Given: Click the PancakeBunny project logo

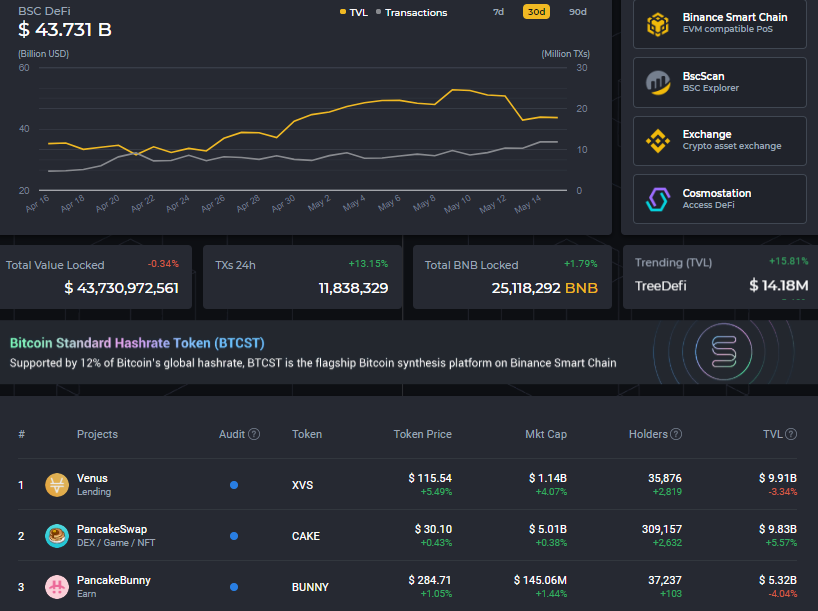Looking at the screenshot, I should coord(57,587).
